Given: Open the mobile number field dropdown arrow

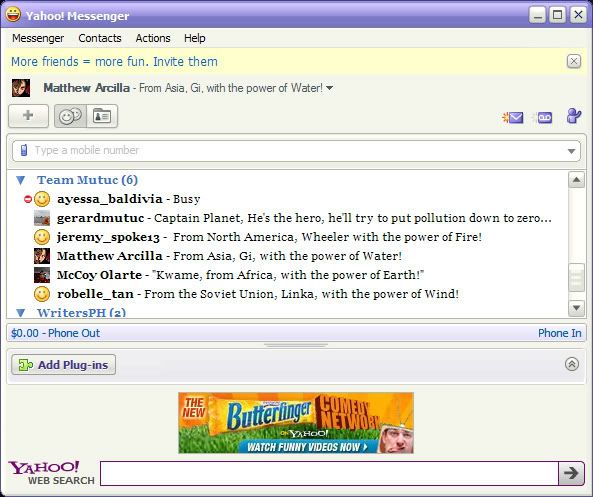Looking at the screenshot, I should click(x=571, y=151).
